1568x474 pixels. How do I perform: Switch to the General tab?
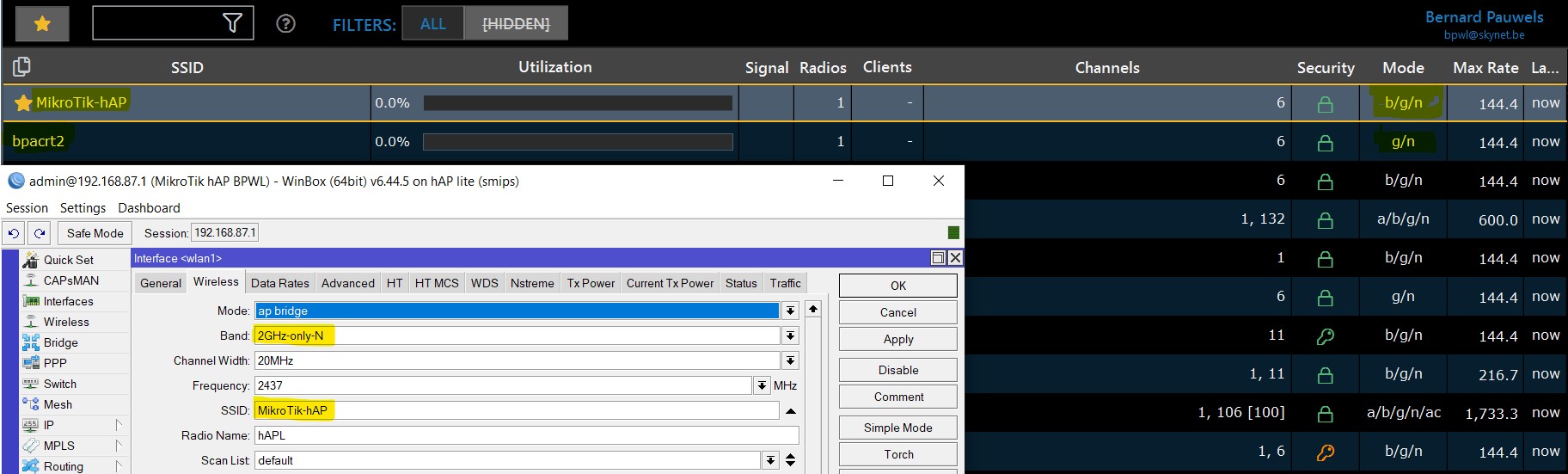pos(161,283)
